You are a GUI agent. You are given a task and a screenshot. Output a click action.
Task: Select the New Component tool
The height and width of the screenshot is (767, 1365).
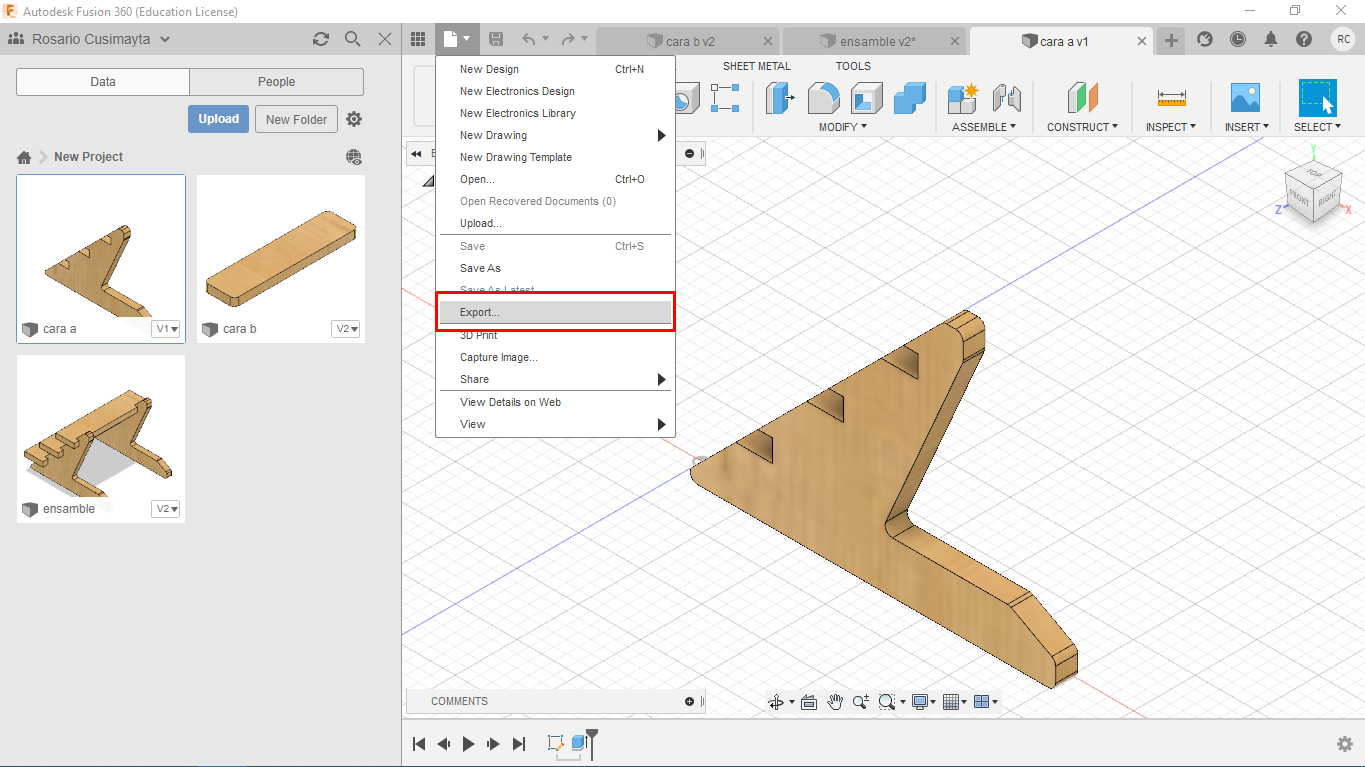click(x=963, y=98)
